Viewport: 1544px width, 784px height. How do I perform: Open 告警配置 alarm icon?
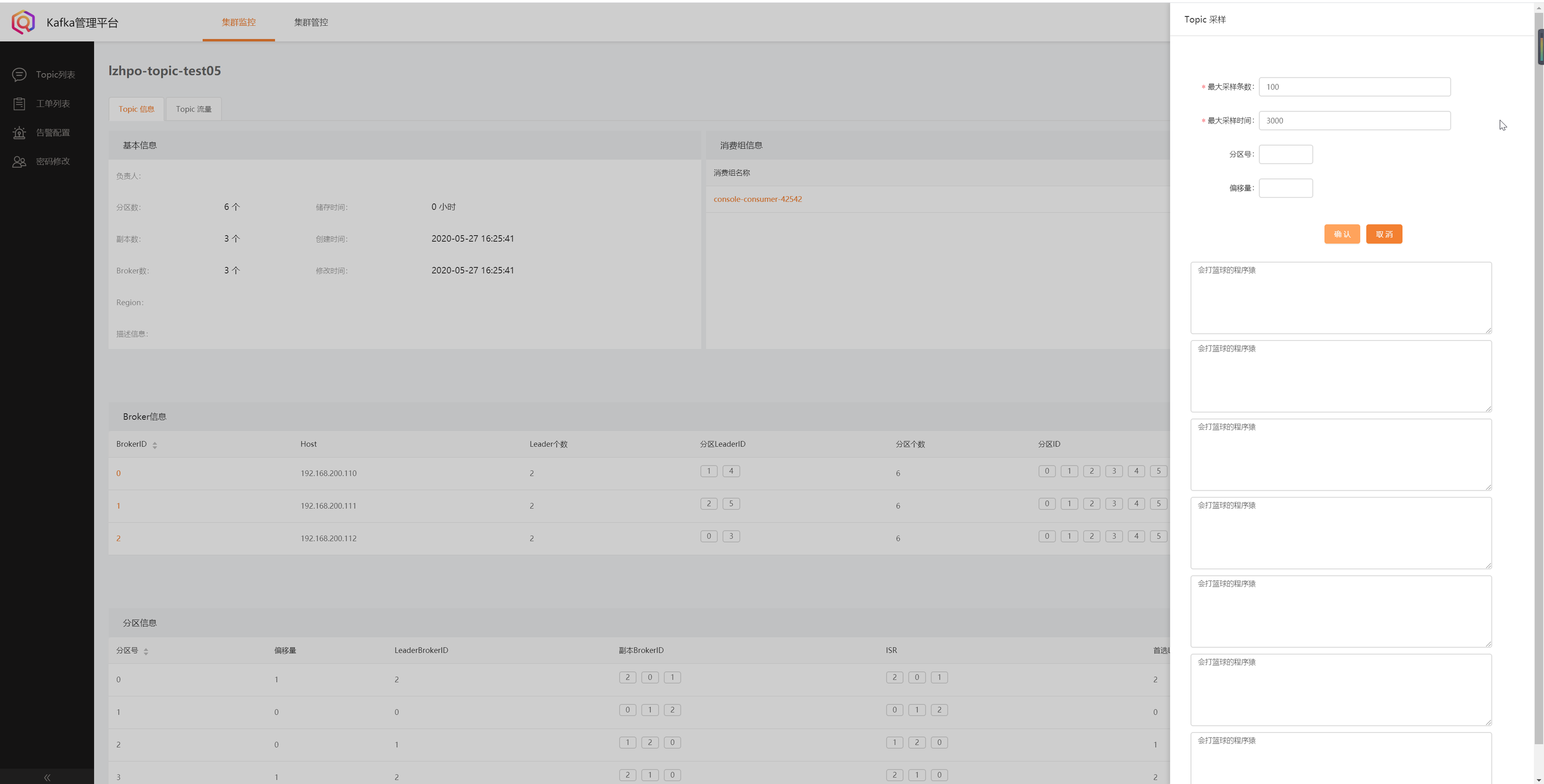pos(19,133)
